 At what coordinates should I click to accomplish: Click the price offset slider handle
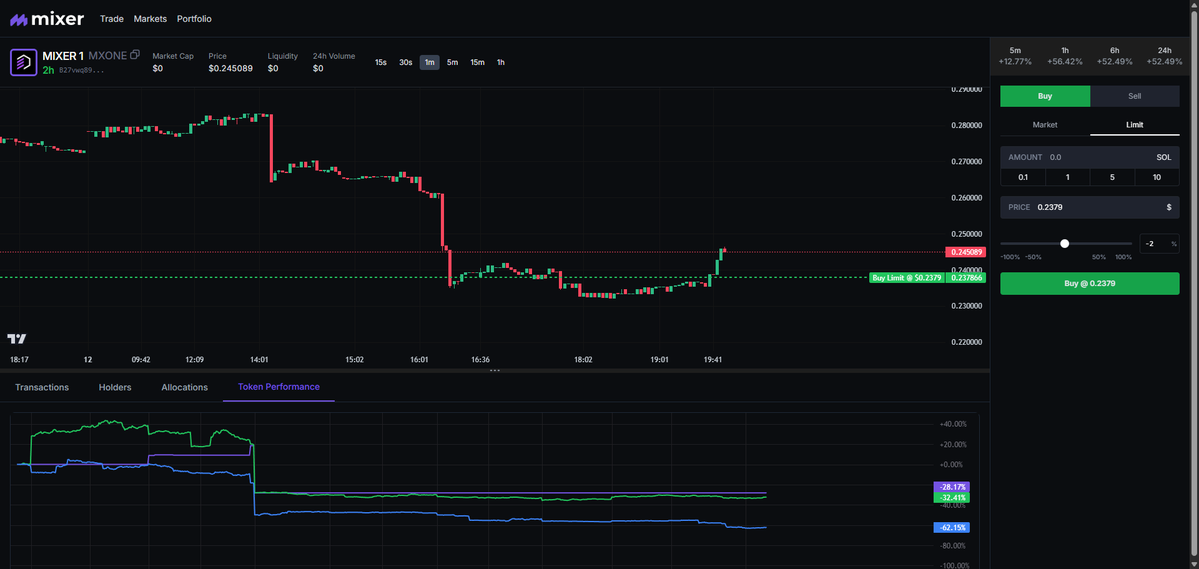tap(1064, 244)
